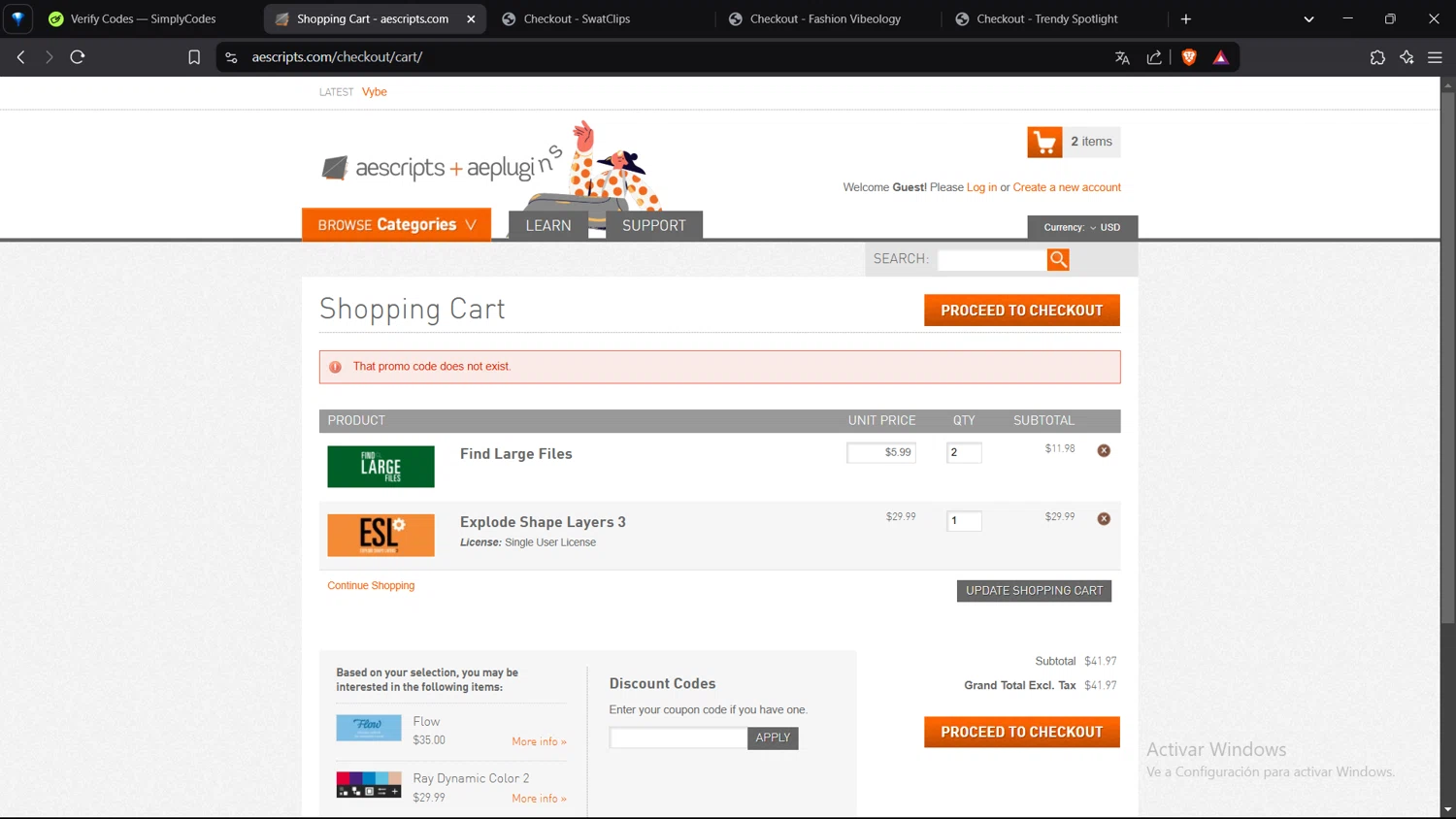Focus the site search input field
The height and width of the screenshot is (819, 1456).
992,259
